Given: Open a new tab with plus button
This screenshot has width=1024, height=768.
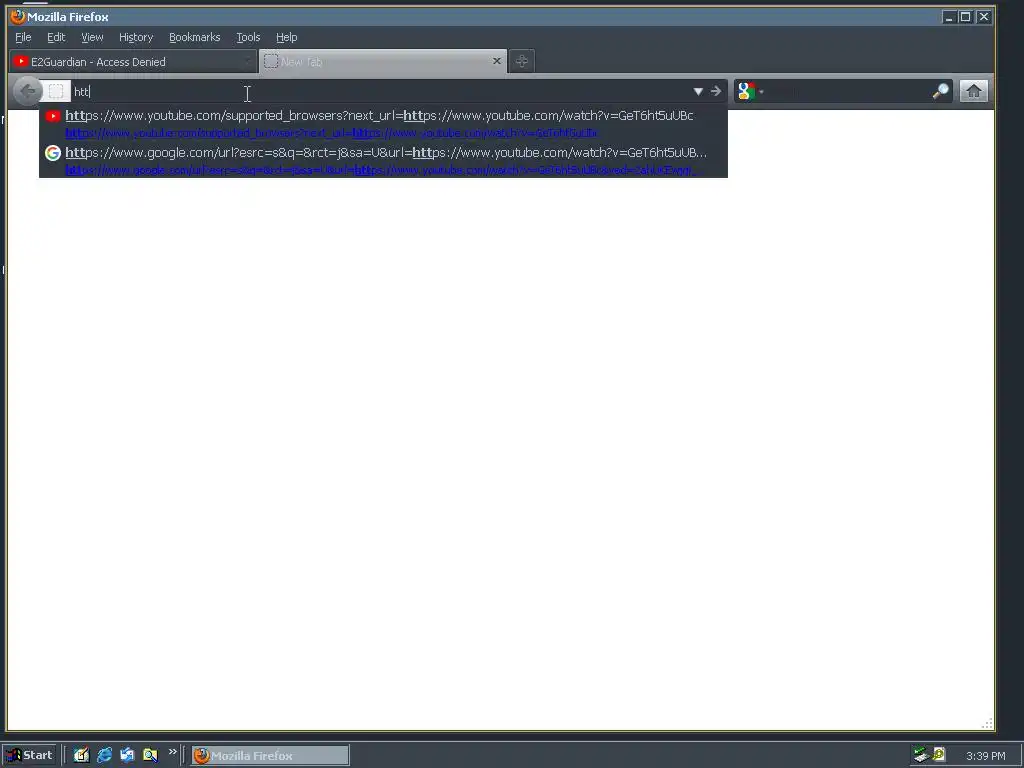Looking at the screenshot, I should 521,61.
